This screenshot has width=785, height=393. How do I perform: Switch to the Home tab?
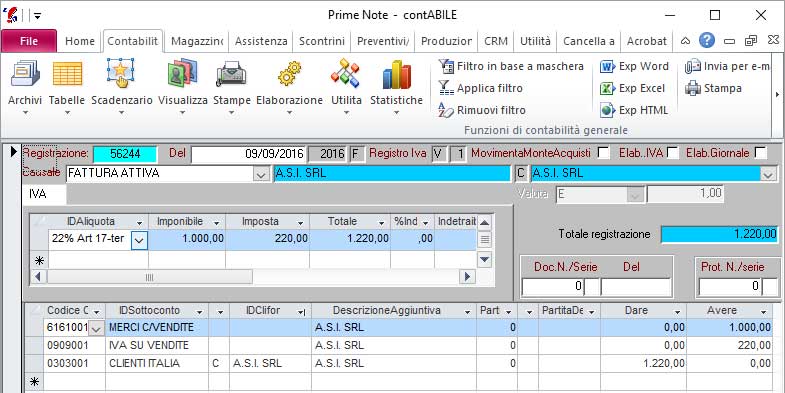point(80,41)
